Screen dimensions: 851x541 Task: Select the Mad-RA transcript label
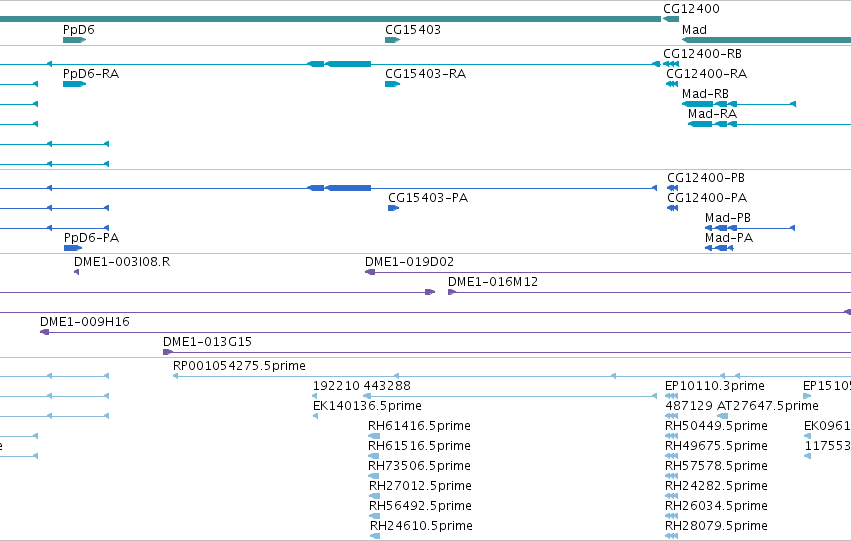[712, 114]
